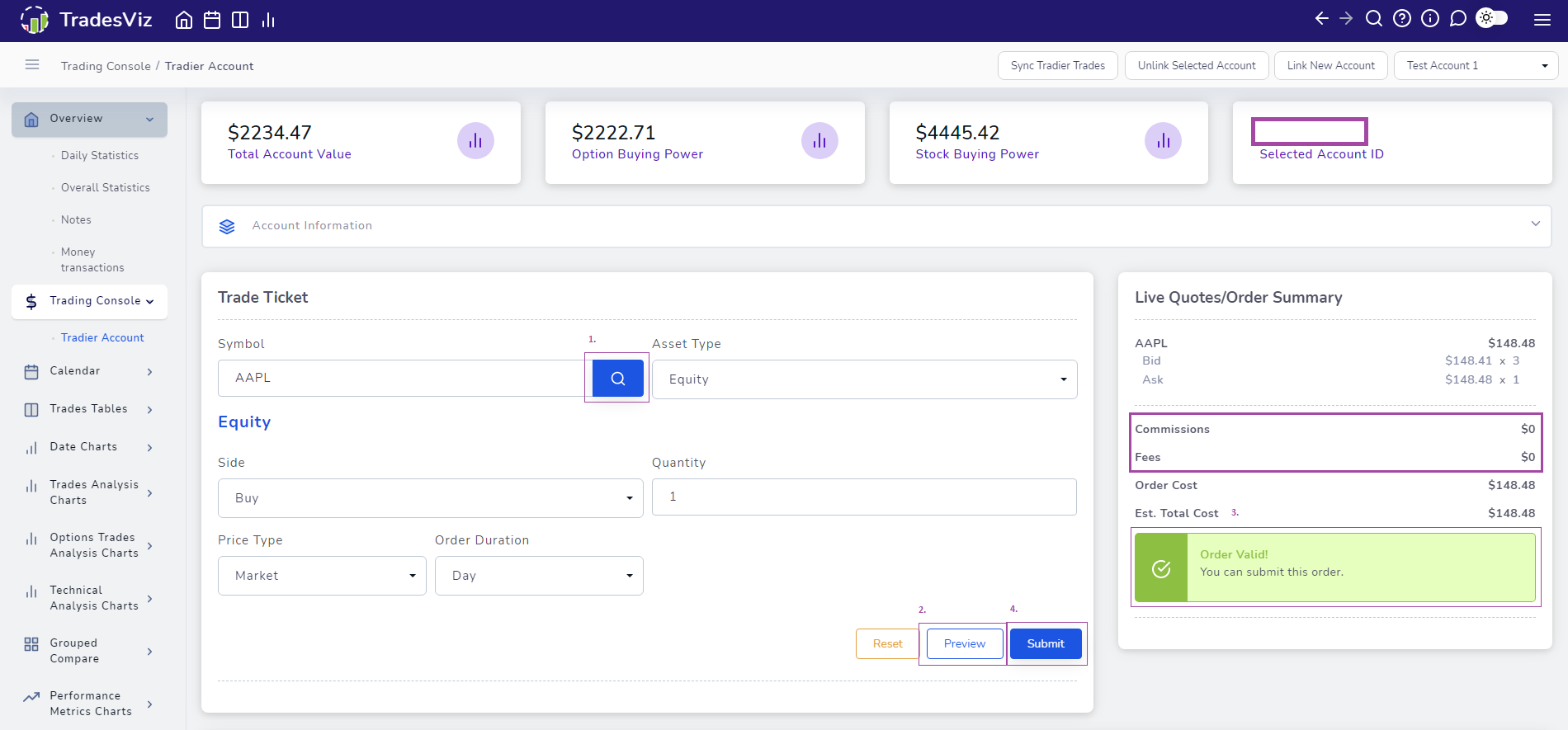This screenshot has height=730, width=1568.
Task: Open the Asset Type Equity dropdown
Action: (864, 379)
